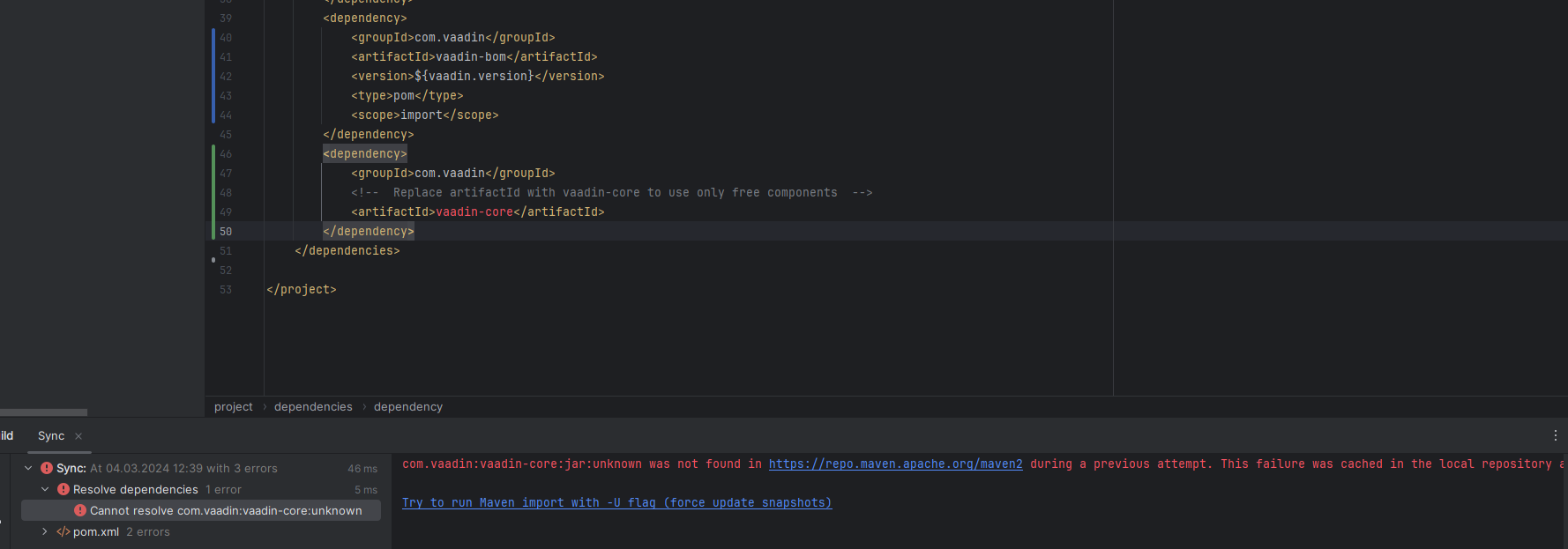The width and height of the screenshot is (1568, 549).
Task: Click the error icon beside Cannot resolve
Action: (80, 511)
